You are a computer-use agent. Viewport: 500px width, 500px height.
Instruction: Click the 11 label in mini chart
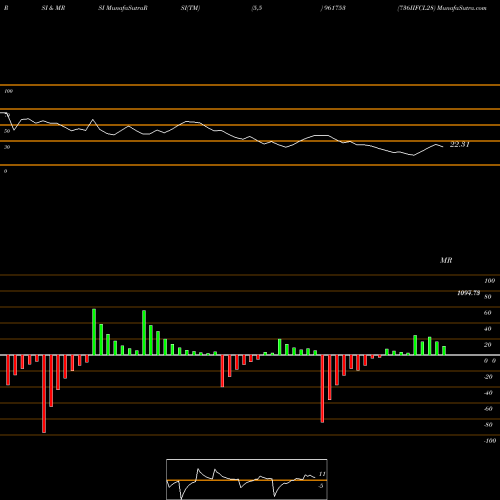pos(322,474)
